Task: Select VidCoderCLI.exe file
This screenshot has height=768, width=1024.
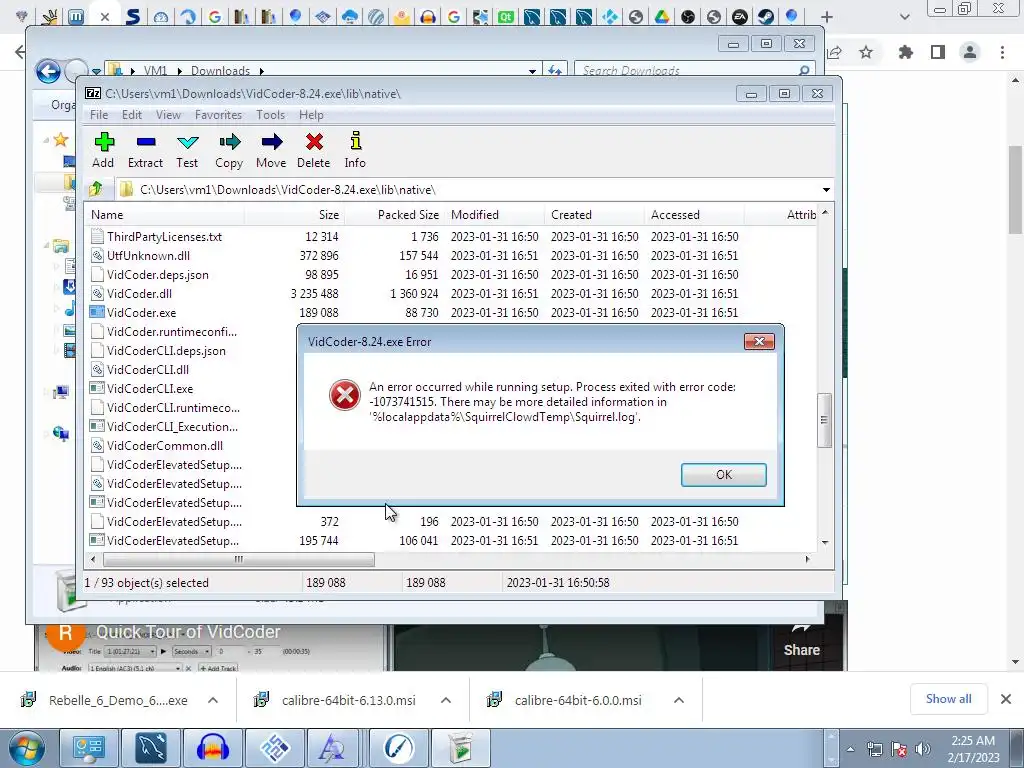Action: [x=150, y=389]
